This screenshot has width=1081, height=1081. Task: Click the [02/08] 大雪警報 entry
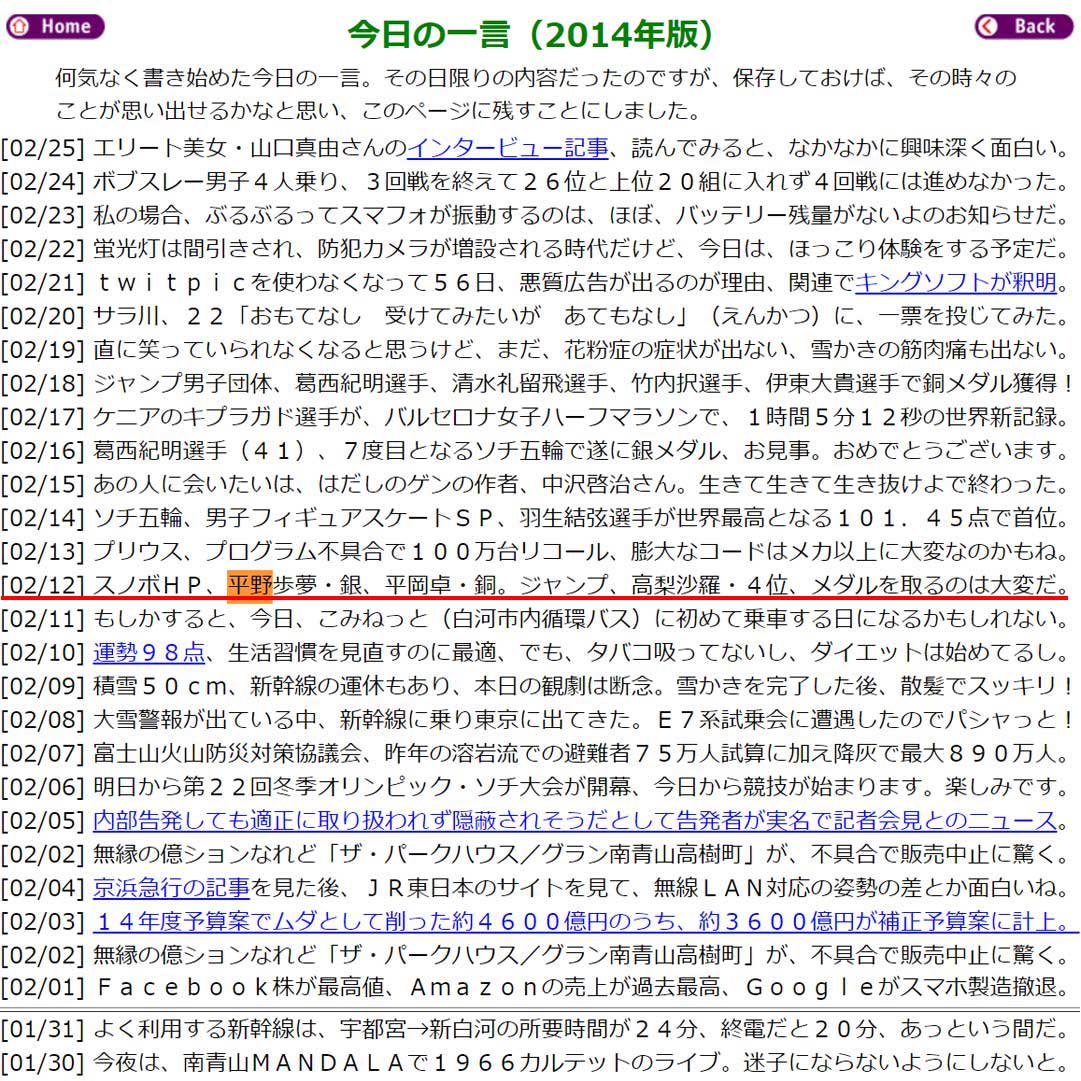tap(537, 719)
